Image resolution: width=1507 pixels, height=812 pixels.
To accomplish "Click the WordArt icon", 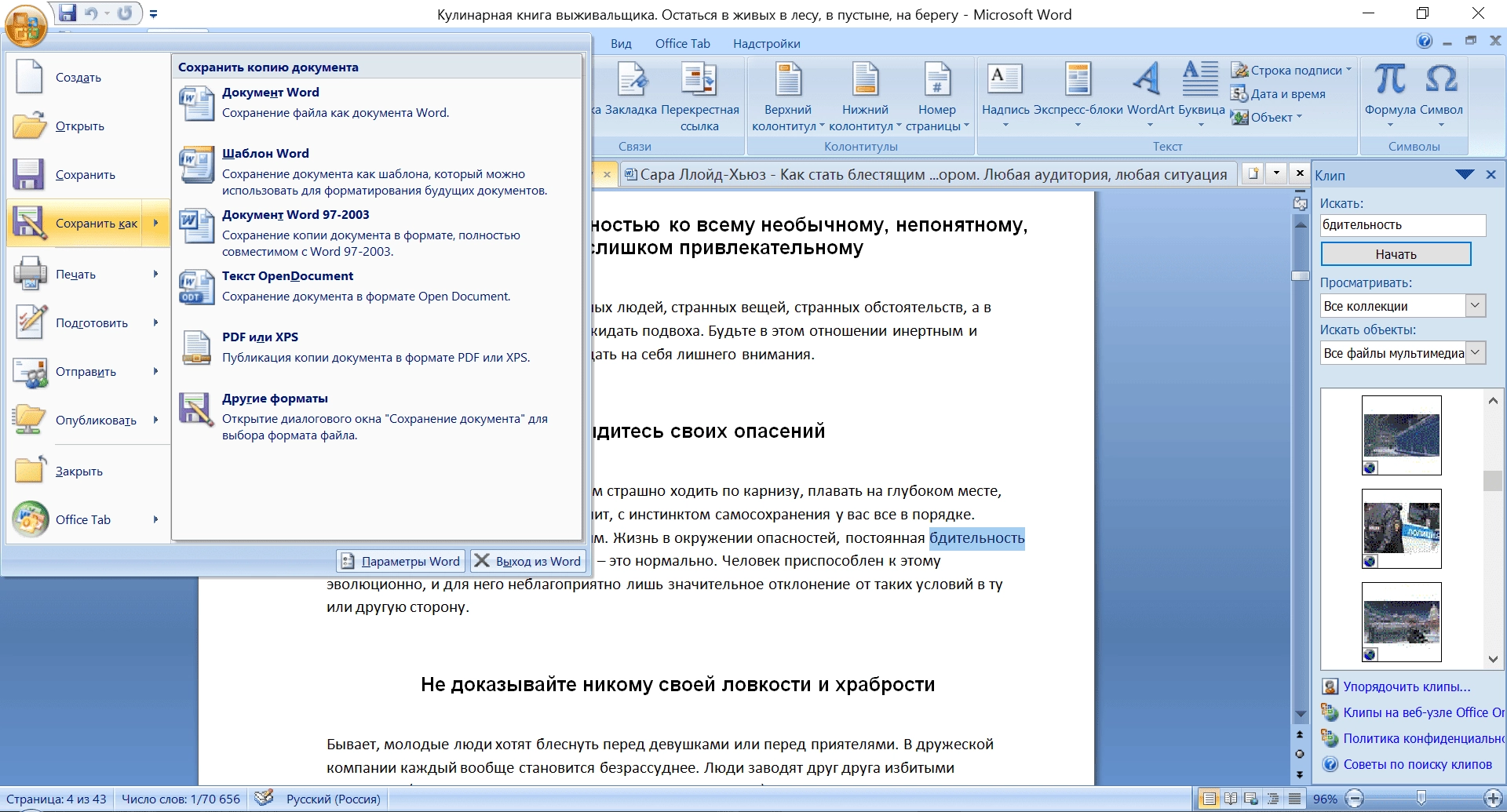I will (1148, 79).
